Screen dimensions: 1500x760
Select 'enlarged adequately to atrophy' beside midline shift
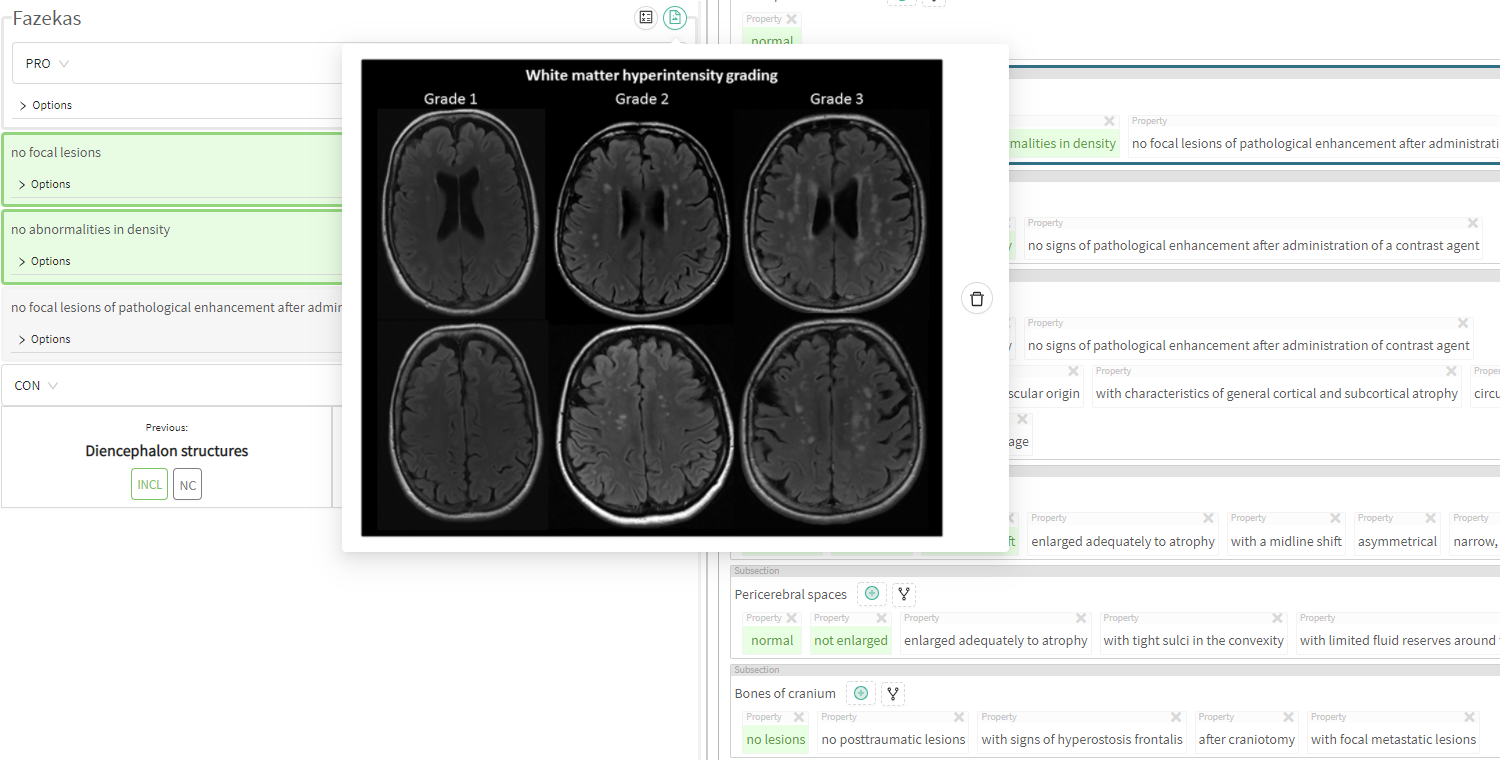click(1123, 541)
